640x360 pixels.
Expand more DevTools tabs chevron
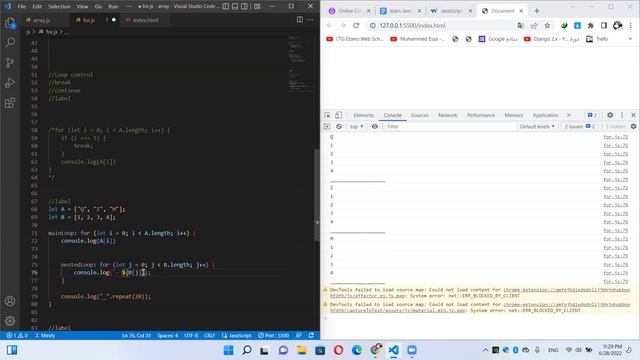(569, 115)
